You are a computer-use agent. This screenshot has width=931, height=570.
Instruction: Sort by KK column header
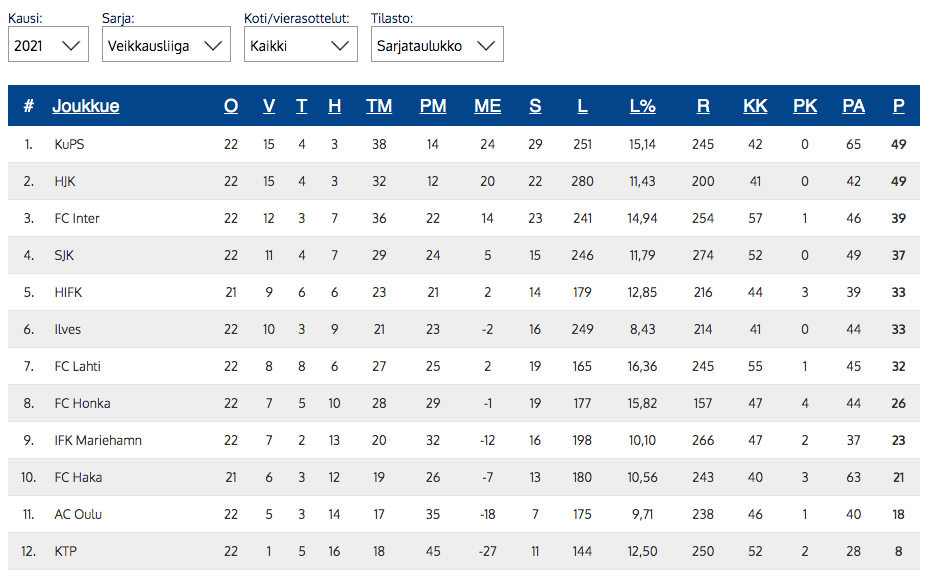point(755,106)
